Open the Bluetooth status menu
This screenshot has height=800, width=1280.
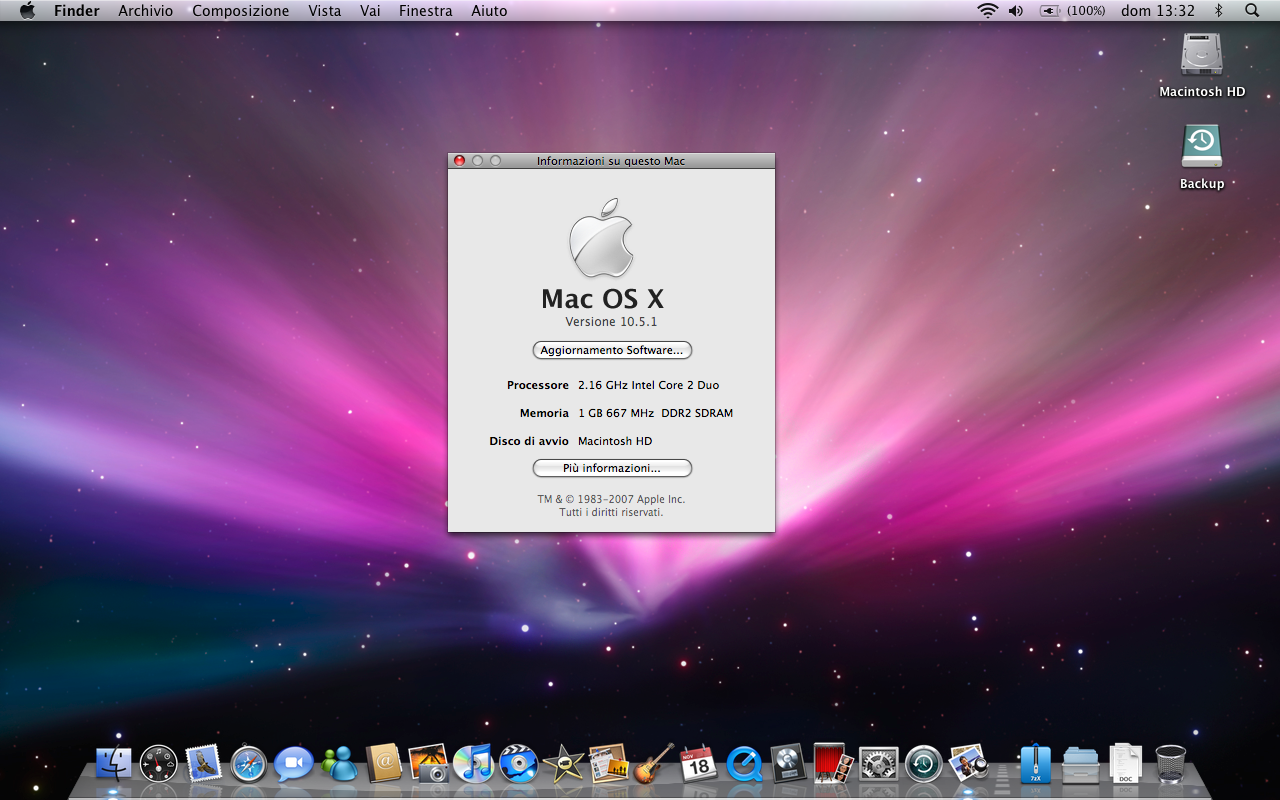[1218, 11]
